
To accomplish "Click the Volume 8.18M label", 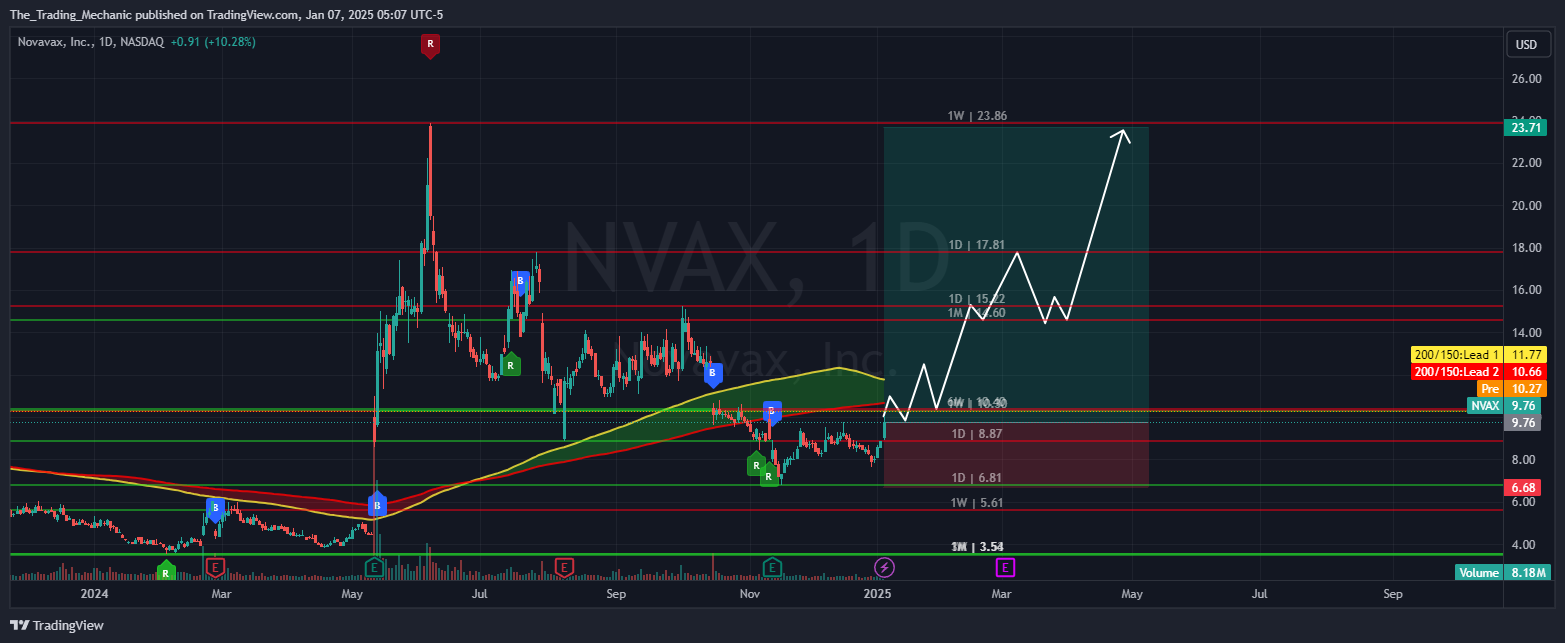I will [x=1501, y=572].
